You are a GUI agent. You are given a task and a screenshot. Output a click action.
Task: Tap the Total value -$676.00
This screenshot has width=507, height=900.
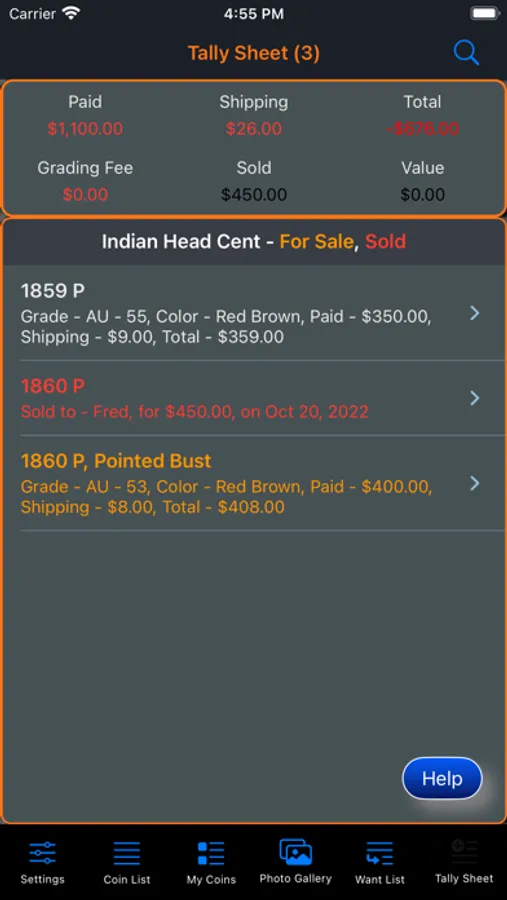click(x=423, y=129)
